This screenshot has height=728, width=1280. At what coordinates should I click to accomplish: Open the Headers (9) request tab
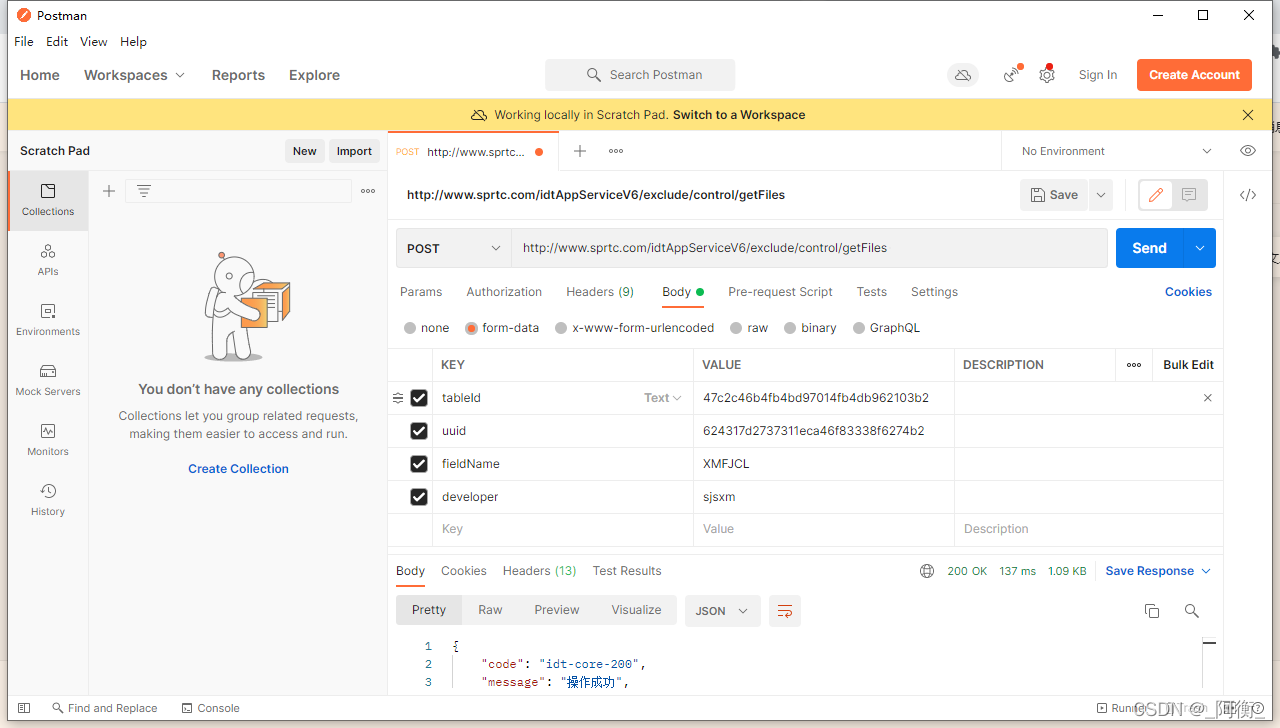pos(600,292)
